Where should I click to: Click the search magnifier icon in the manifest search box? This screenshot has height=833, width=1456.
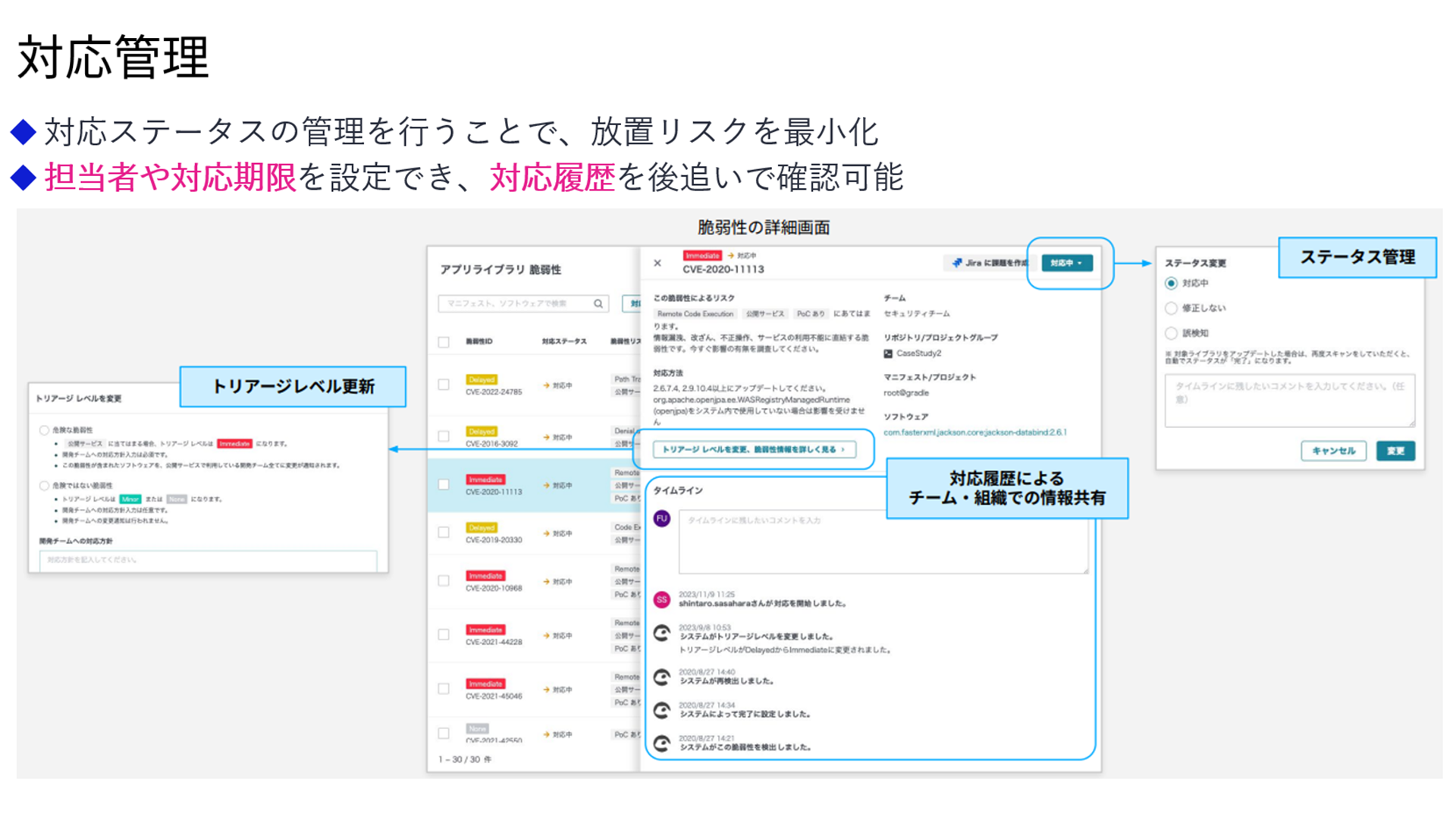598,303
